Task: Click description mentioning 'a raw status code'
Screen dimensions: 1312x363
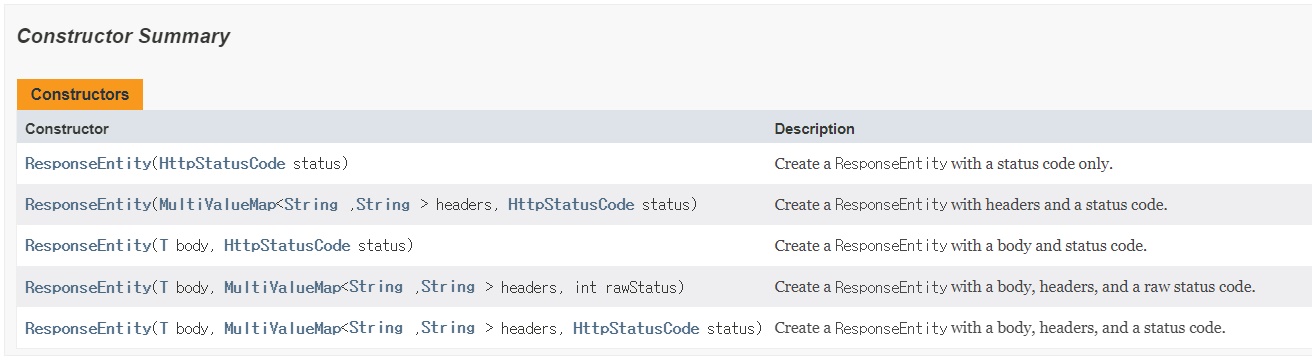Action: [1015, 287]
